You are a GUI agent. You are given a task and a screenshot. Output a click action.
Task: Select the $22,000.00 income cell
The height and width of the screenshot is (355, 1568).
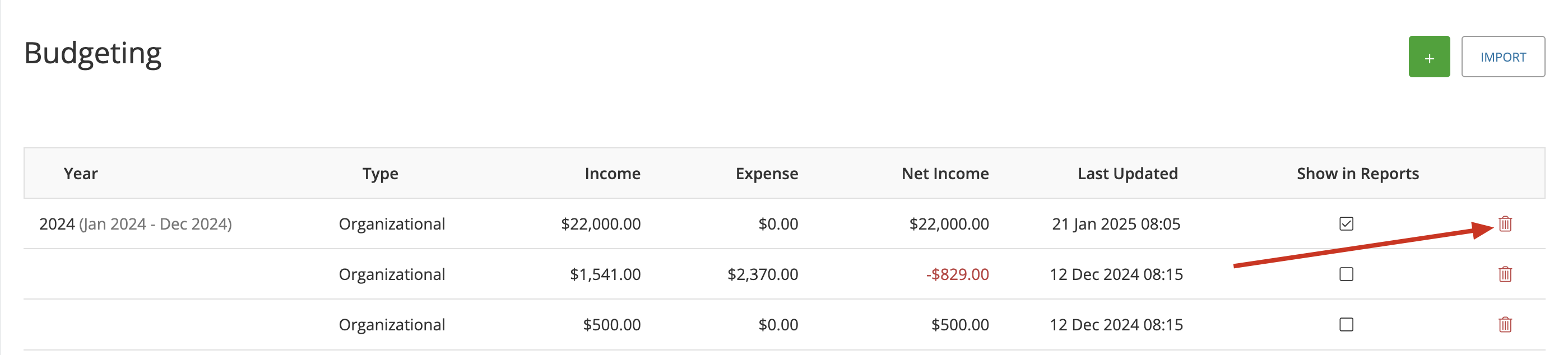tap(600, 224)
